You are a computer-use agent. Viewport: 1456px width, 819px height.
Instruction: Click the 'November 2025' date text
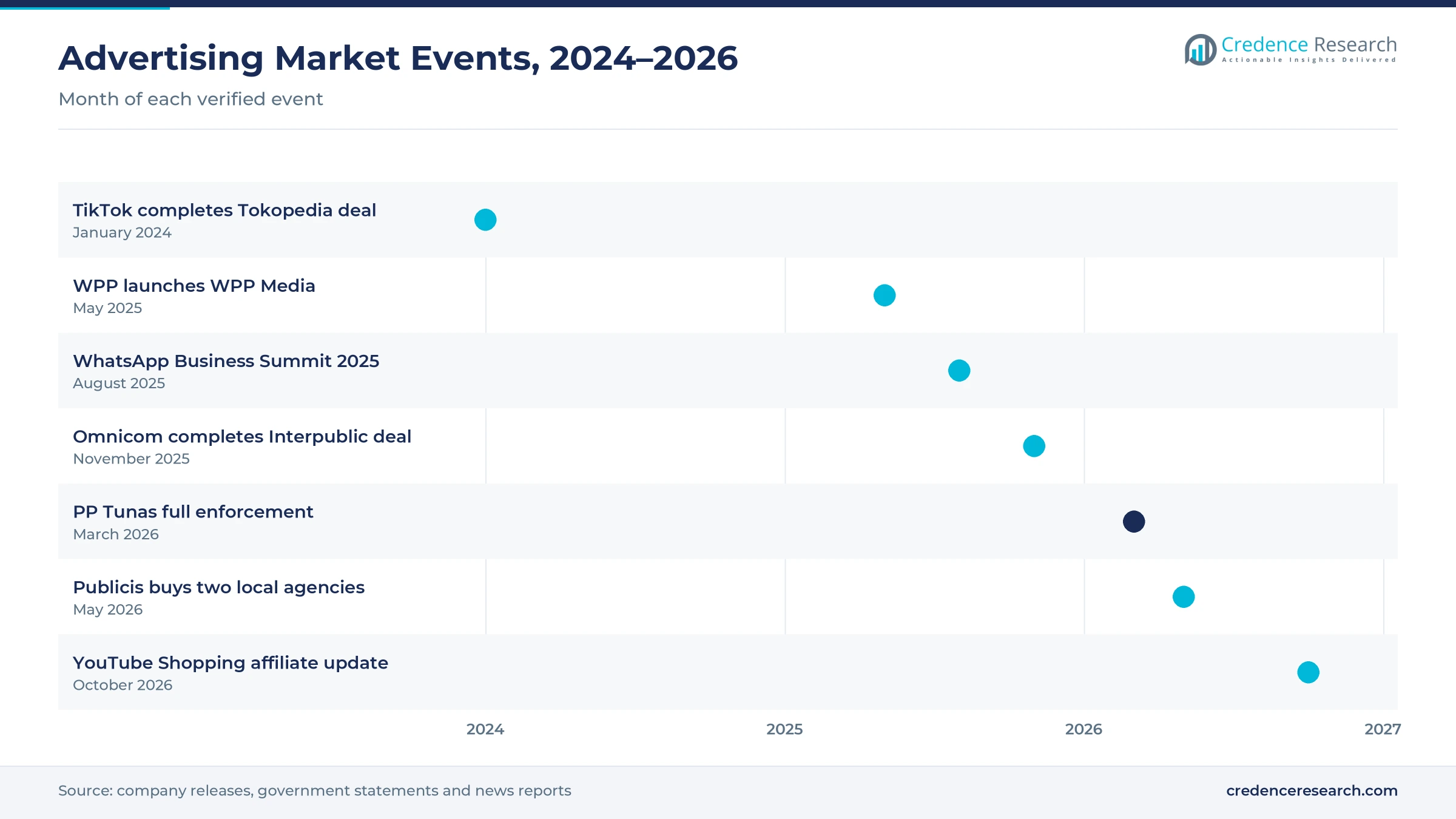(131, 459)
